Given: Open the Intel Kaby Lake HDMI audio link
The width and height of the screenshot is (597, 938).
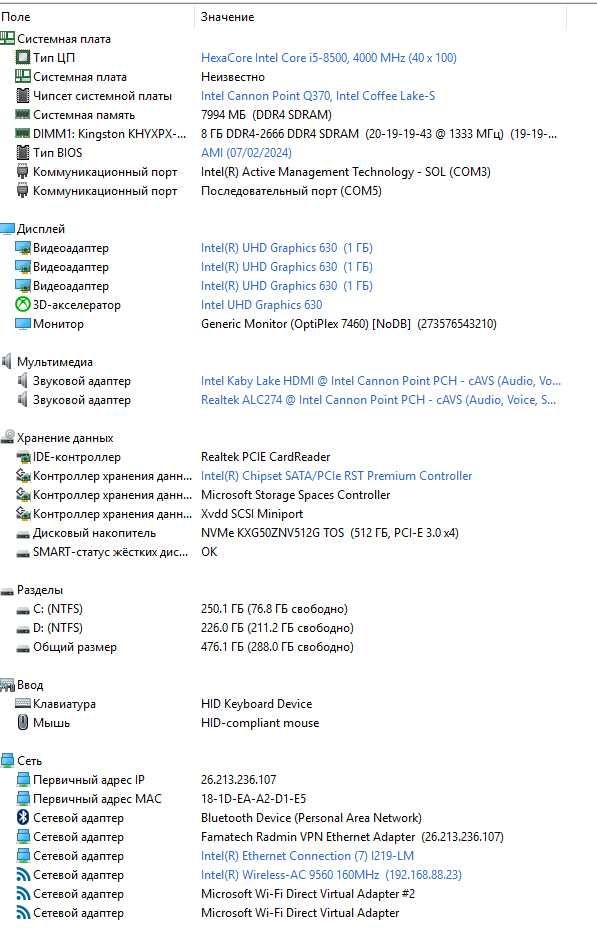Looking at the screenshot, I should (380, 380).
